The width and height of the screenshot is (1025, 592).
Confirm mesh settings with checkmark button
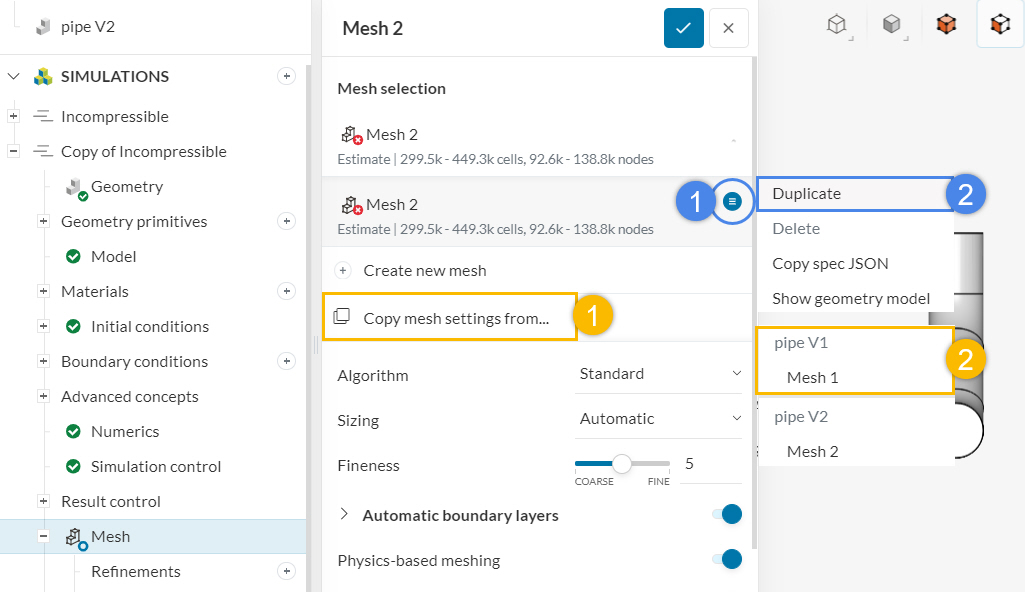[683, 28]
